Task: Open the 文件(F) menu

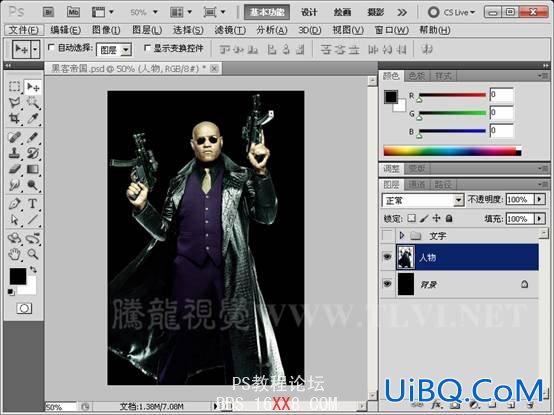Action: tap(24, 30)
